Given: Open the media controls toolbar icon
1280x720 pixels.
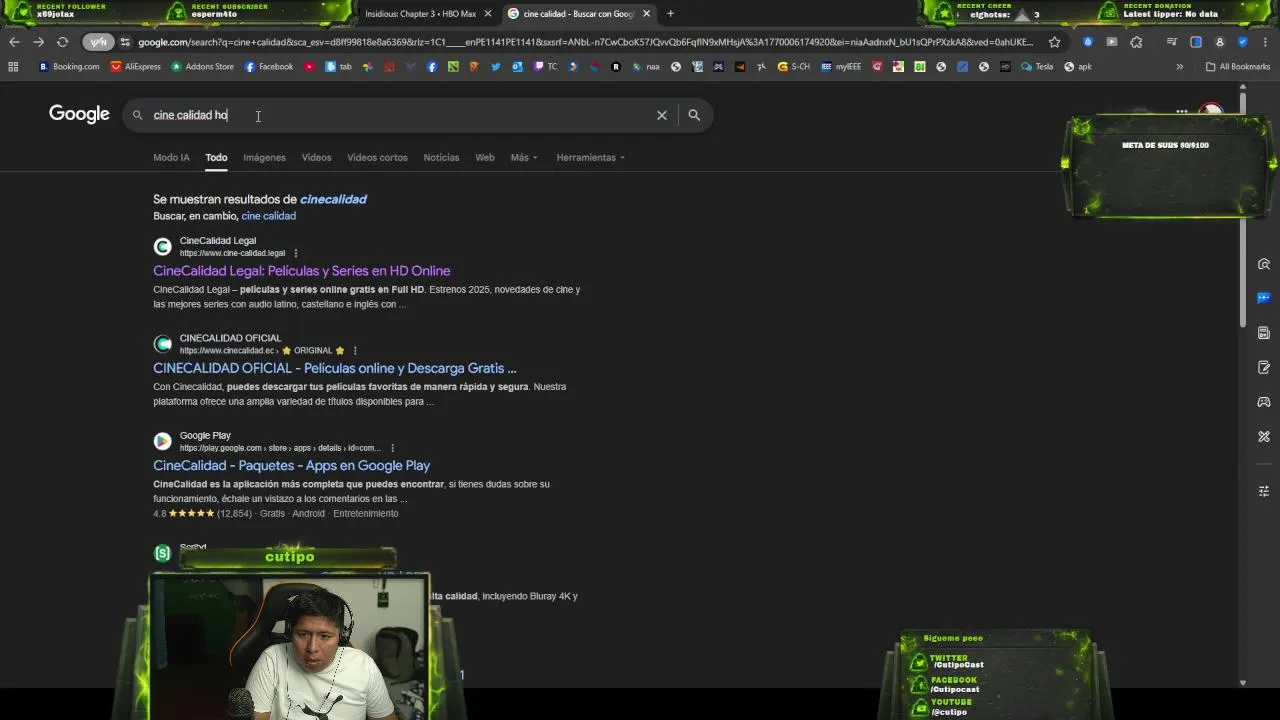Looking at the screenshot, I should tap(1171, 42).
